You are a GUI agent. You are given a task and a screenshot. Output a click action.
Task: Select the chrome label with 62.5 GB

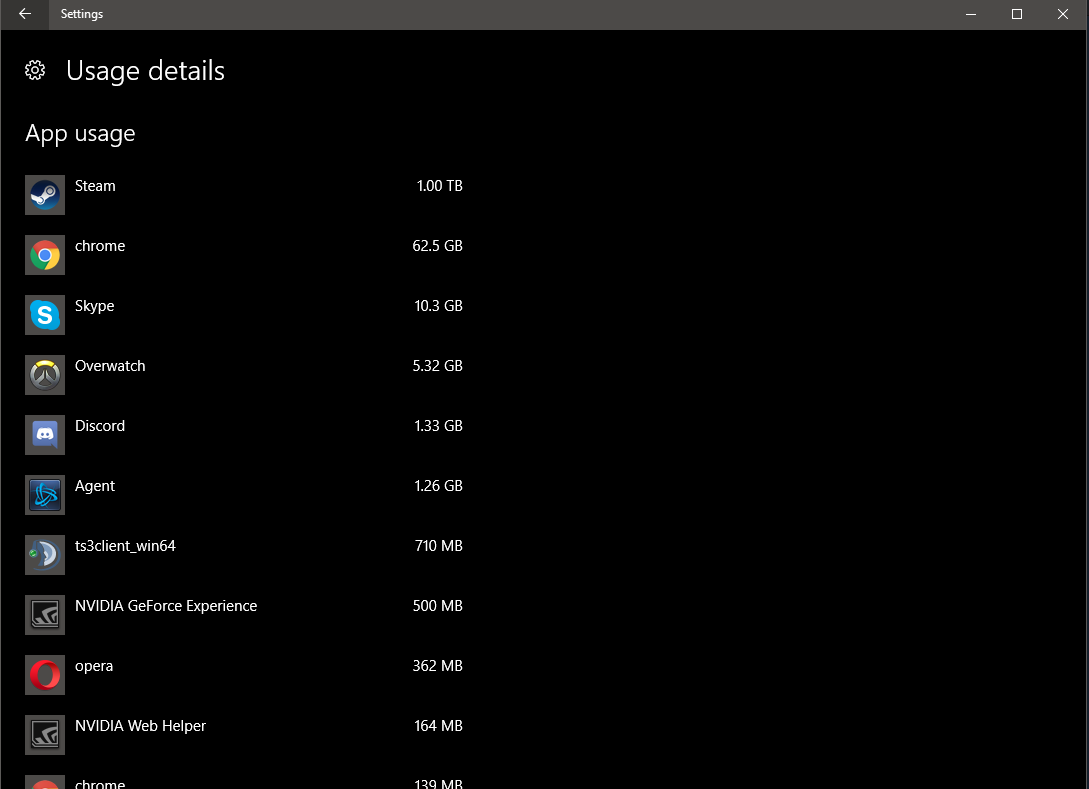click(x=100, y=246)
